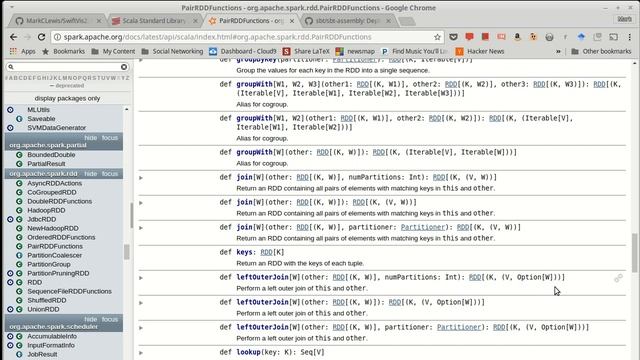Expand join with numPartitions details
This screenshot has width=640, height=360.
141,178
